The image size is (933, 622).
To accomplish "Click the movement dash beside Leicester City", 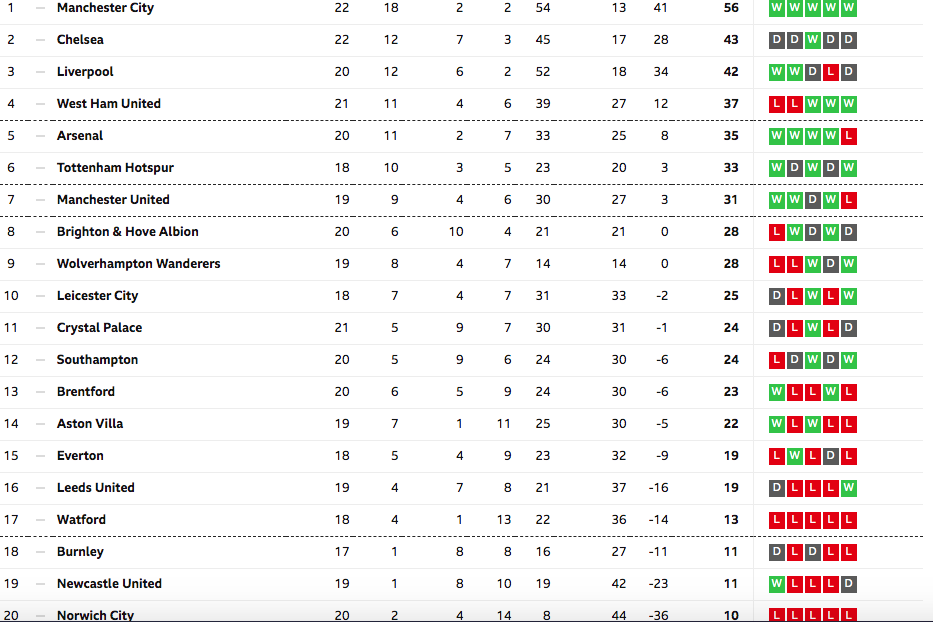I will (40, 296).
